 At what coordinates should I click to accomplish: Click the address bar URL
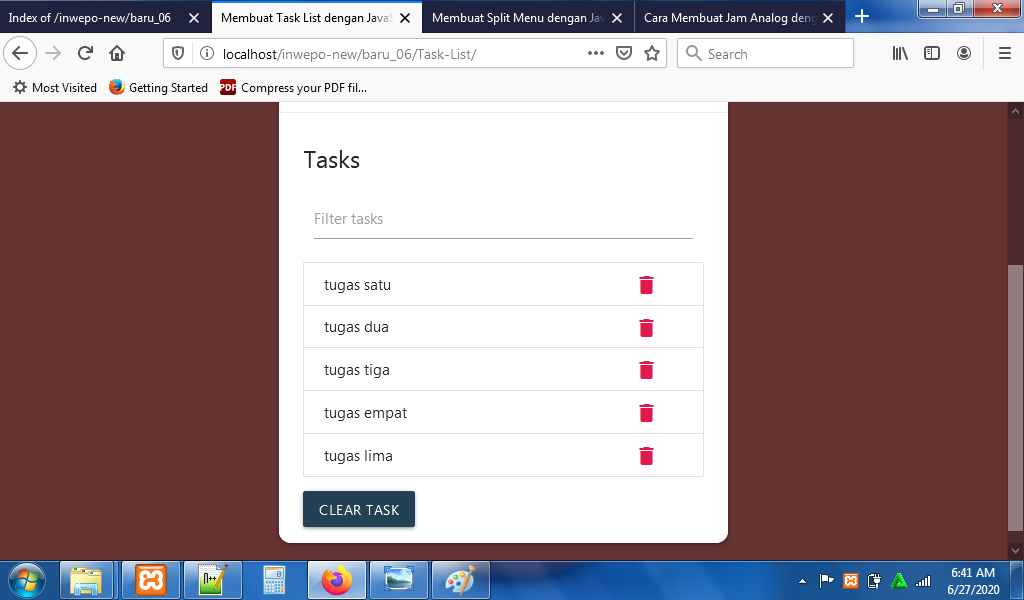pos(349,54)
